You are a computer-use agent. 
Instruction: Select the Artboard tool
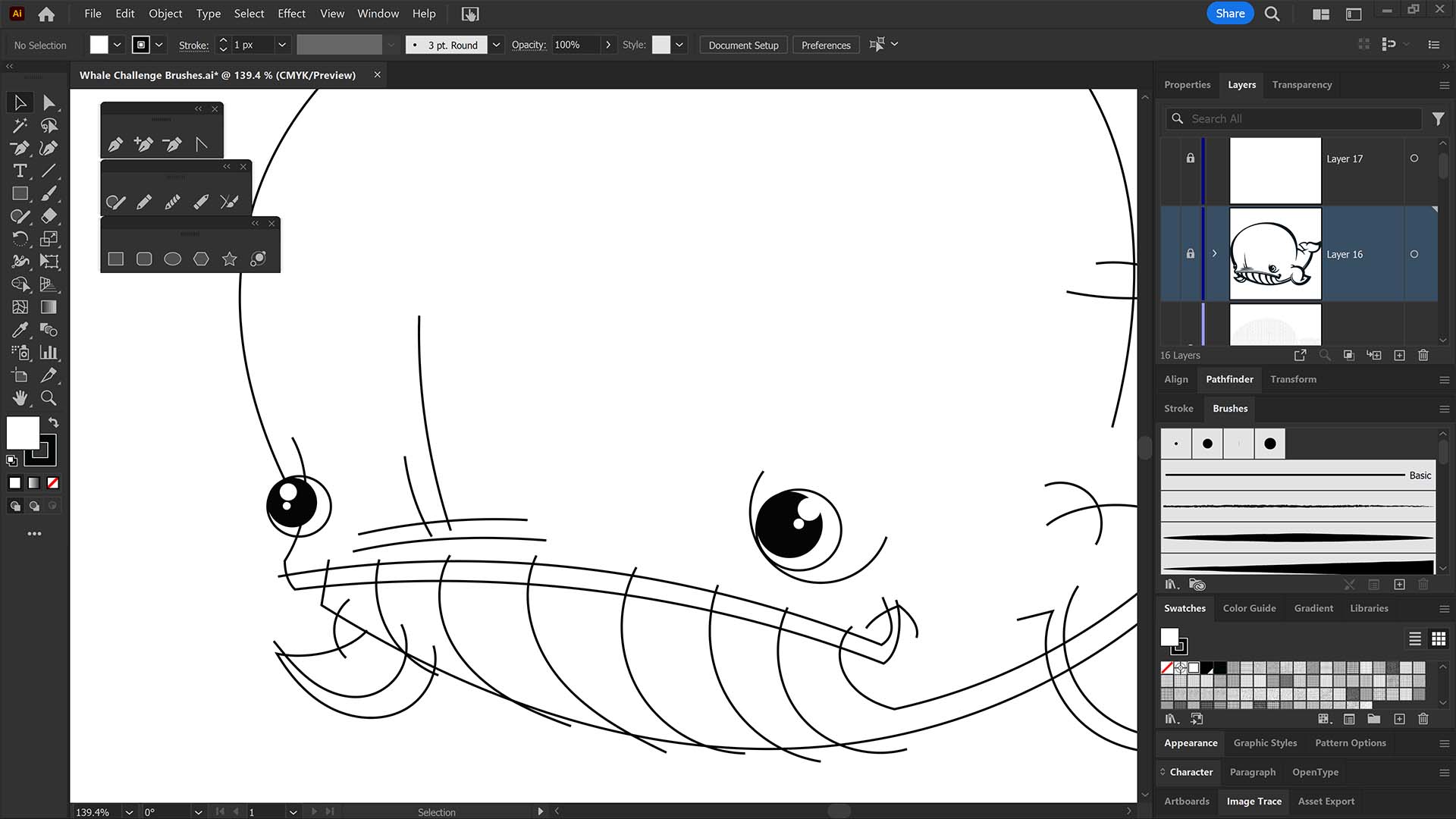(x=20, y=375)
